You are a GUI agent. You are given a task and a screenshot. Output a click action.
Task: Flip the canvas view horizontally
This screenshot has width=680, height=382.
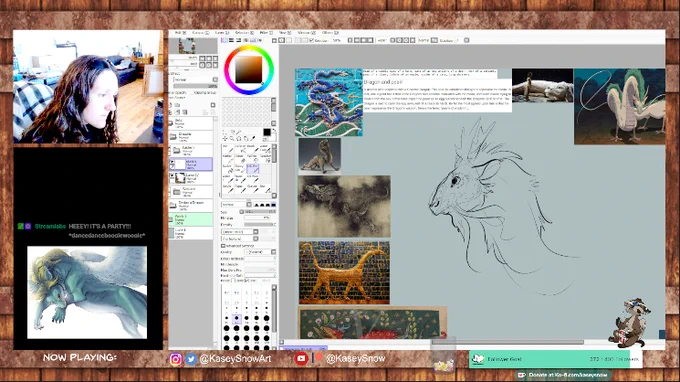(x=435, y=40)
